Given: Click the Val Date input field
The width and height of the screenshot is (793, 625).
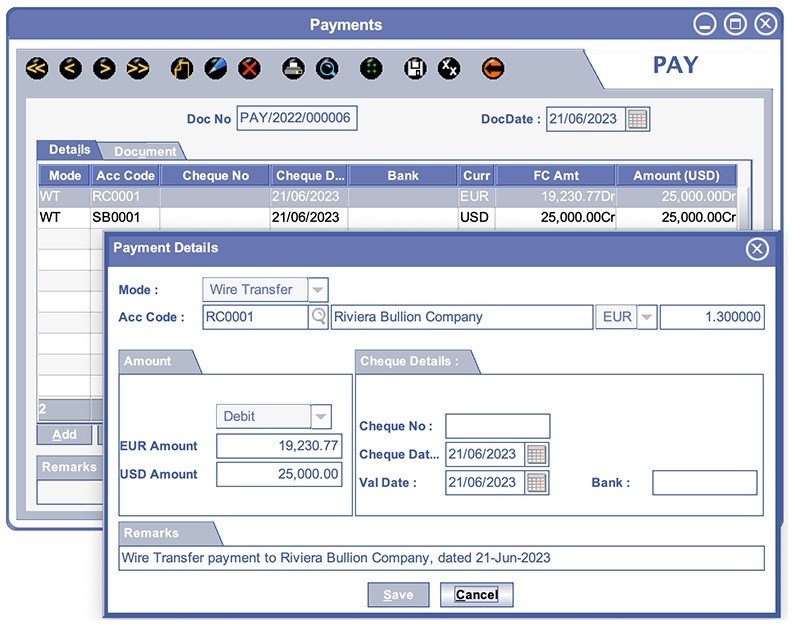Looking at the screenshot, I should point(486,482).
